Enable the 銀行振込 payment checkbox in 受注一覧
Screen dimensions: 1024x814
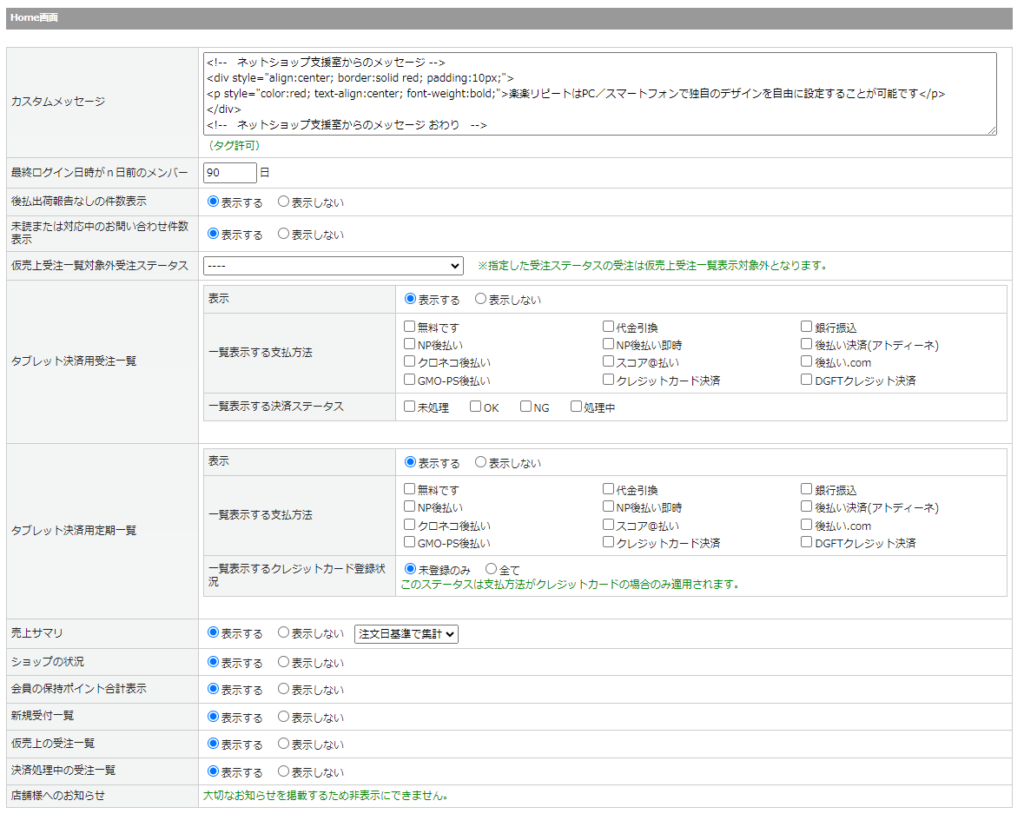[x=806, y=325]
